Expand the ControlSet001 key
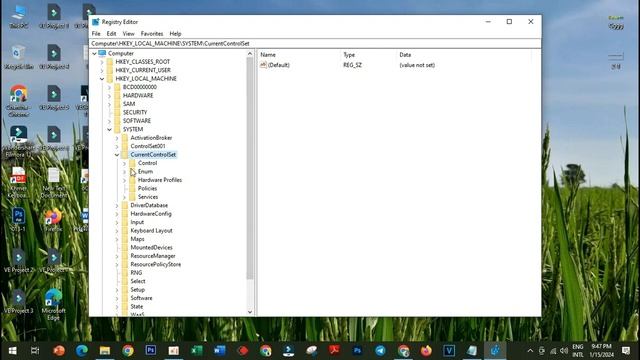This screenshot has height=360, width=640. coord(117,146)
